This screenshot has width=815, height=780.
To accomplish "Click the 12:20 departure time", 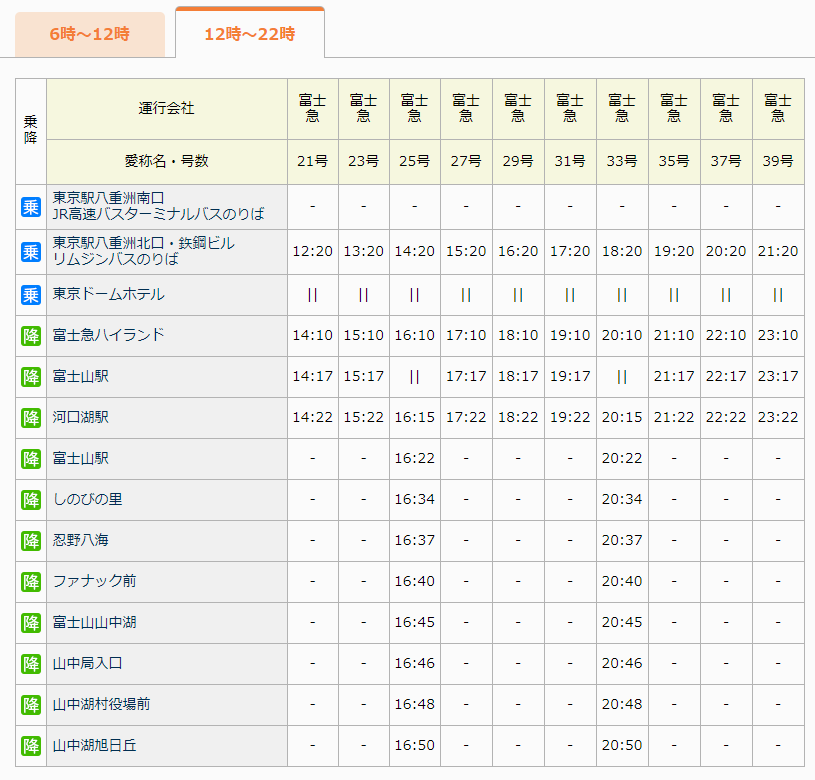I will pos(312,252).
